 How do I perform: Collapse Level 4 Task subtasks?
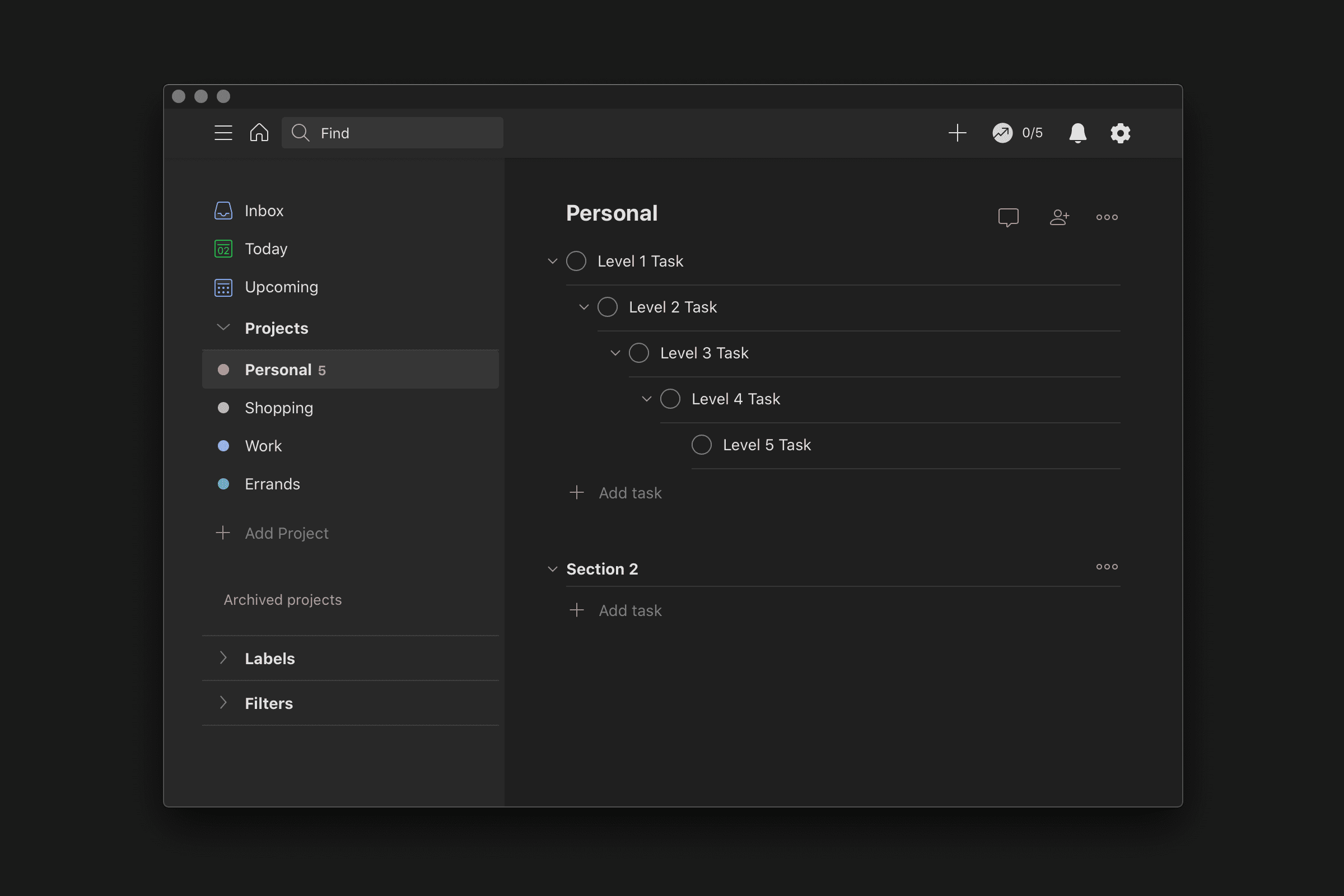[x=646, y=399]
